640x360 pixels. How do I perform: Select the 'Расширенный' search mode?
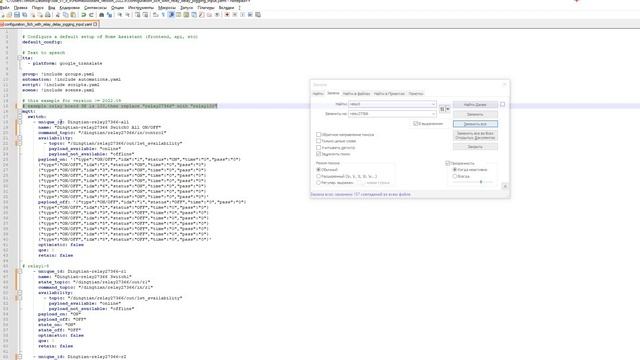318,176
